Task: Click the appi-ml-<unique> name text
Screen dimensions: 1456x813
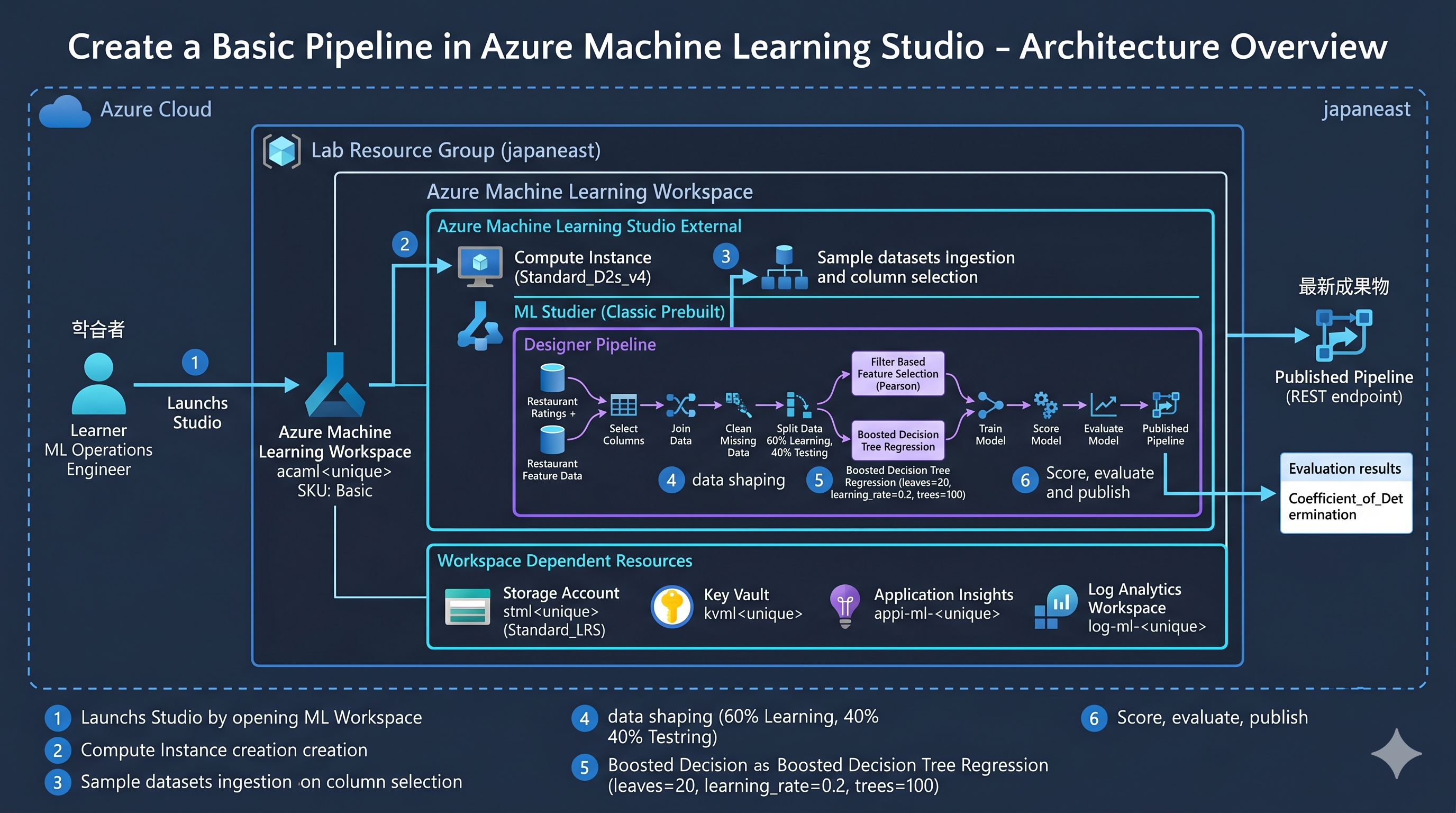Action: point(936,613)
